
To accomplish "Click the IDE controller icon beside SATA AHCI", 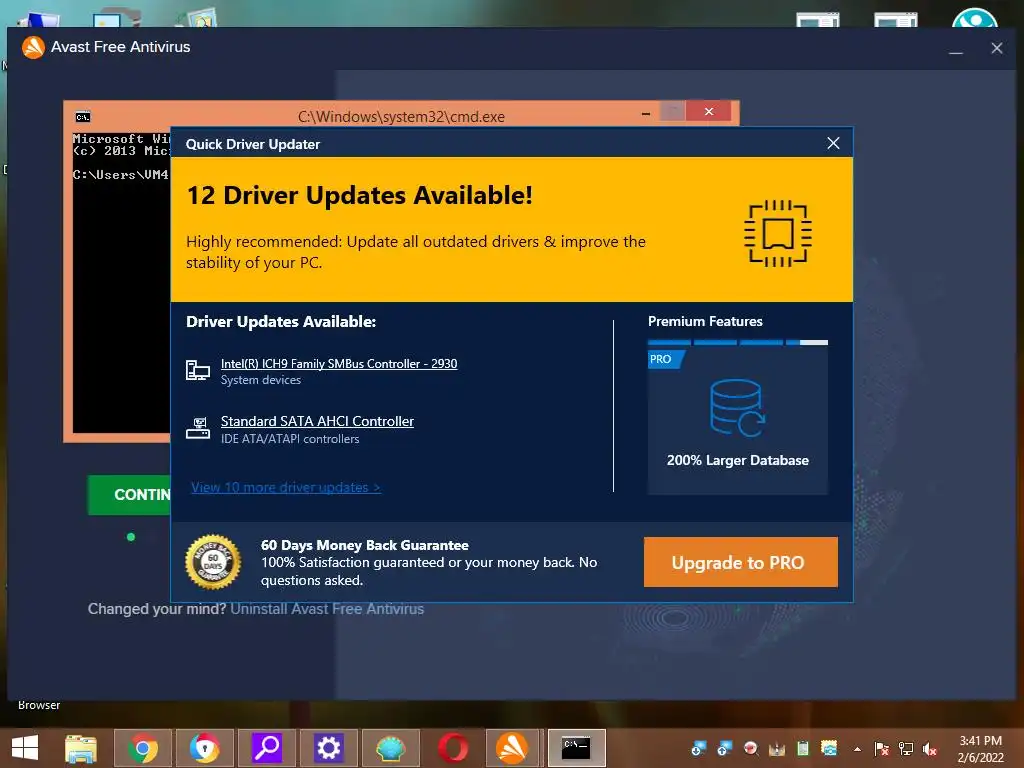I will pos(198,428).
